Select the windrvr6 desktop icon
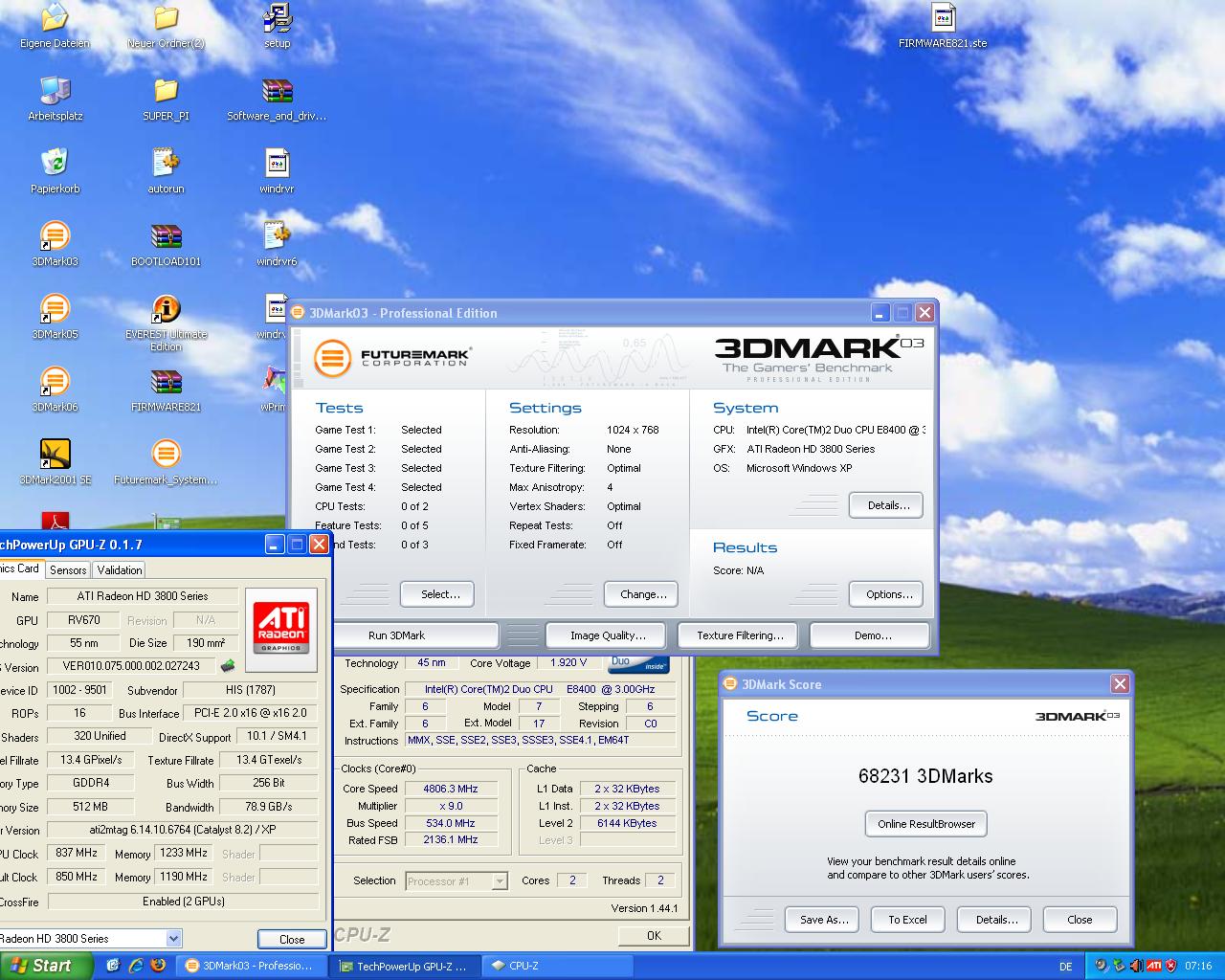This screenshot has height=980, width=1225. pyautogui.click(x=277, y=236)
